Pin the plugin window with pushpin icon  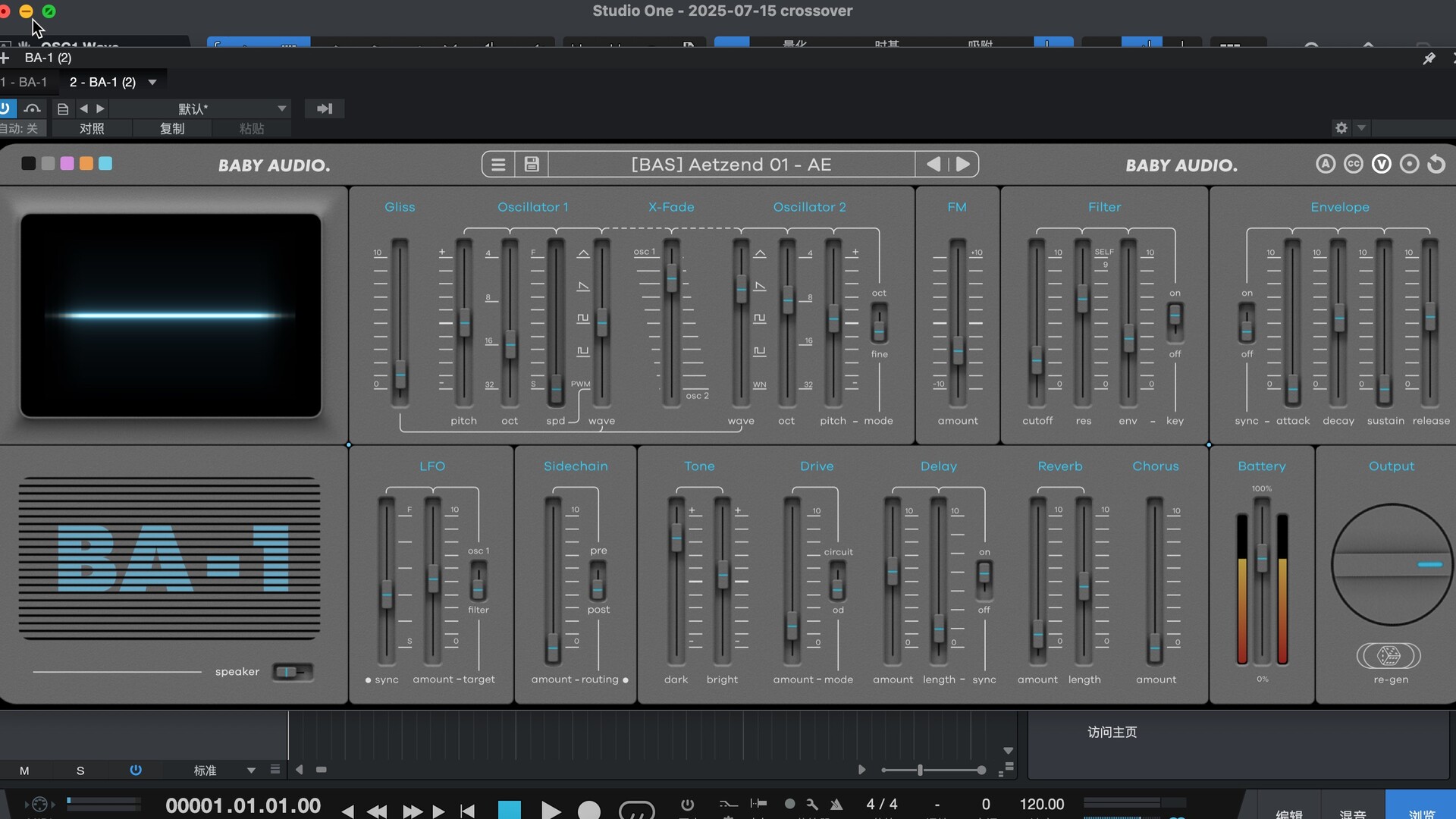tap(1429, 58)
